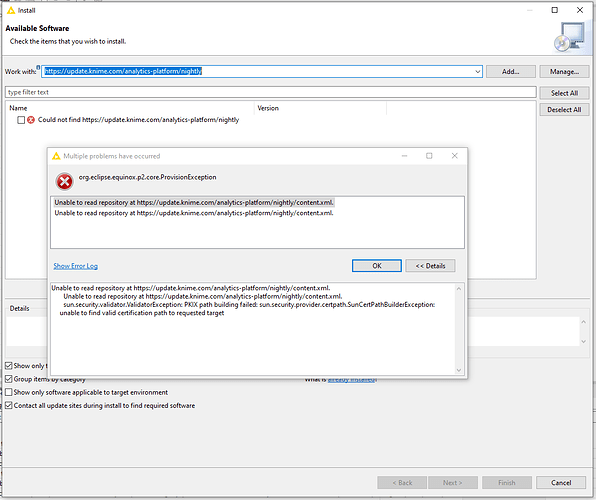Check the box next to 'Could not find' entry
The height and width of the screenshot is (500, 596).
coord(21,120)
